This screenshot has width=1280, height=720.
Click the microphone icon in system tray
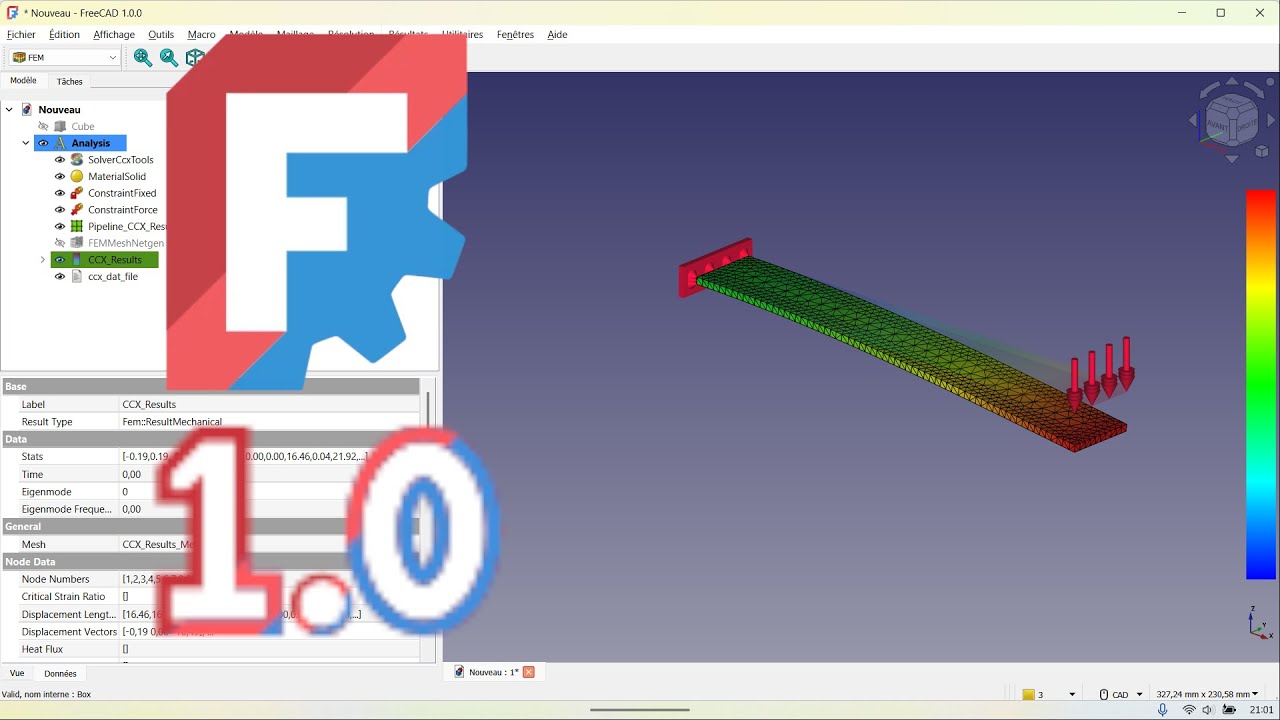[1162, 709]
